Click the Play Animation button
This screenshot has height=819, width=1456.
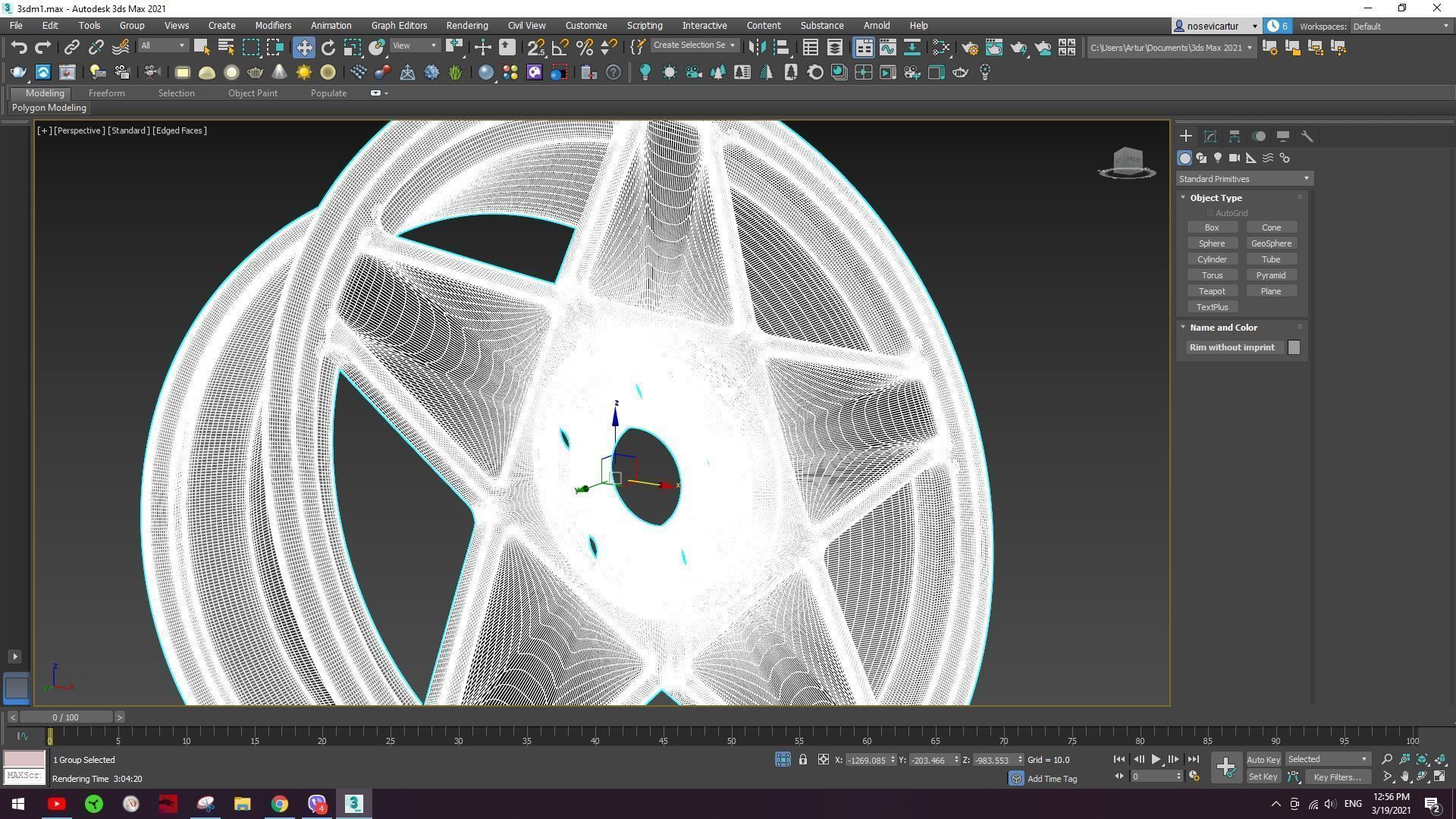click(1156, 759)
